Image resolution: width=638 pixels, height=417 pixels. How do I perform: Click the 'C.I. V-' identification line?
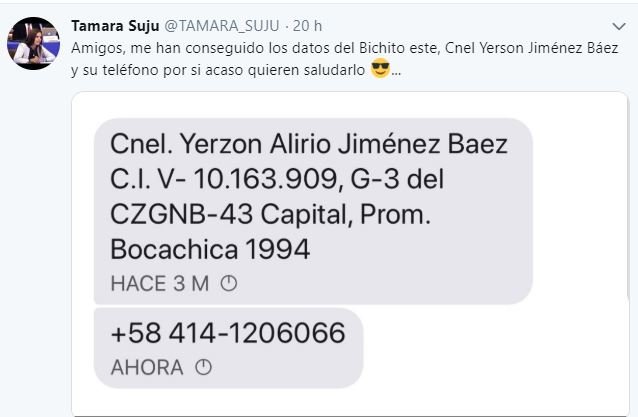[x=277, y=179]
